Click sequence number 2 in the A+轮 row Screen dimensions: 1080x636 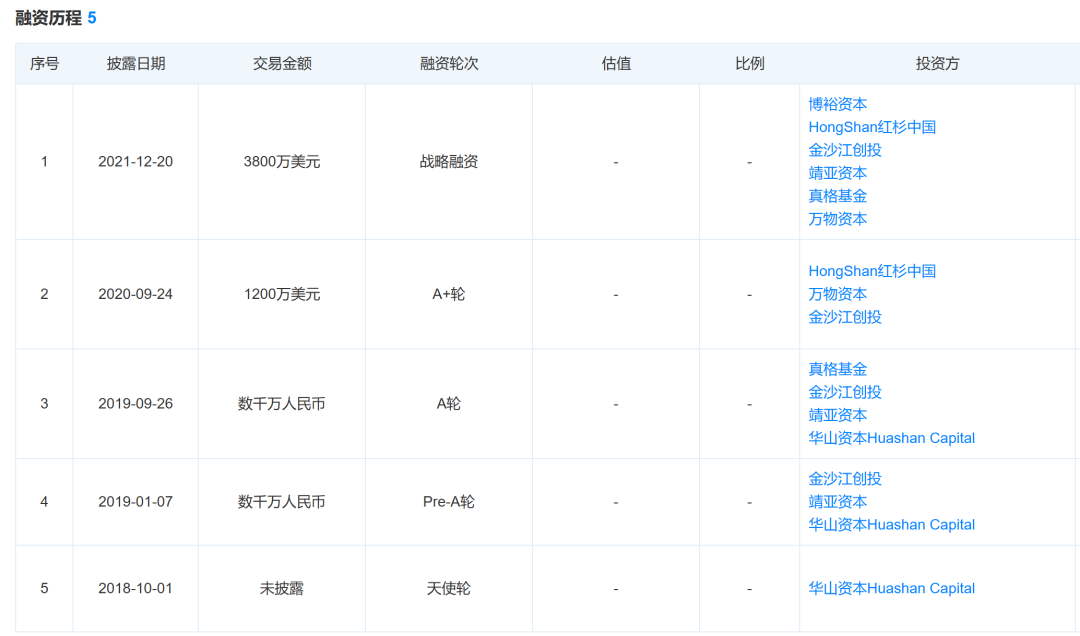[44, 294]
